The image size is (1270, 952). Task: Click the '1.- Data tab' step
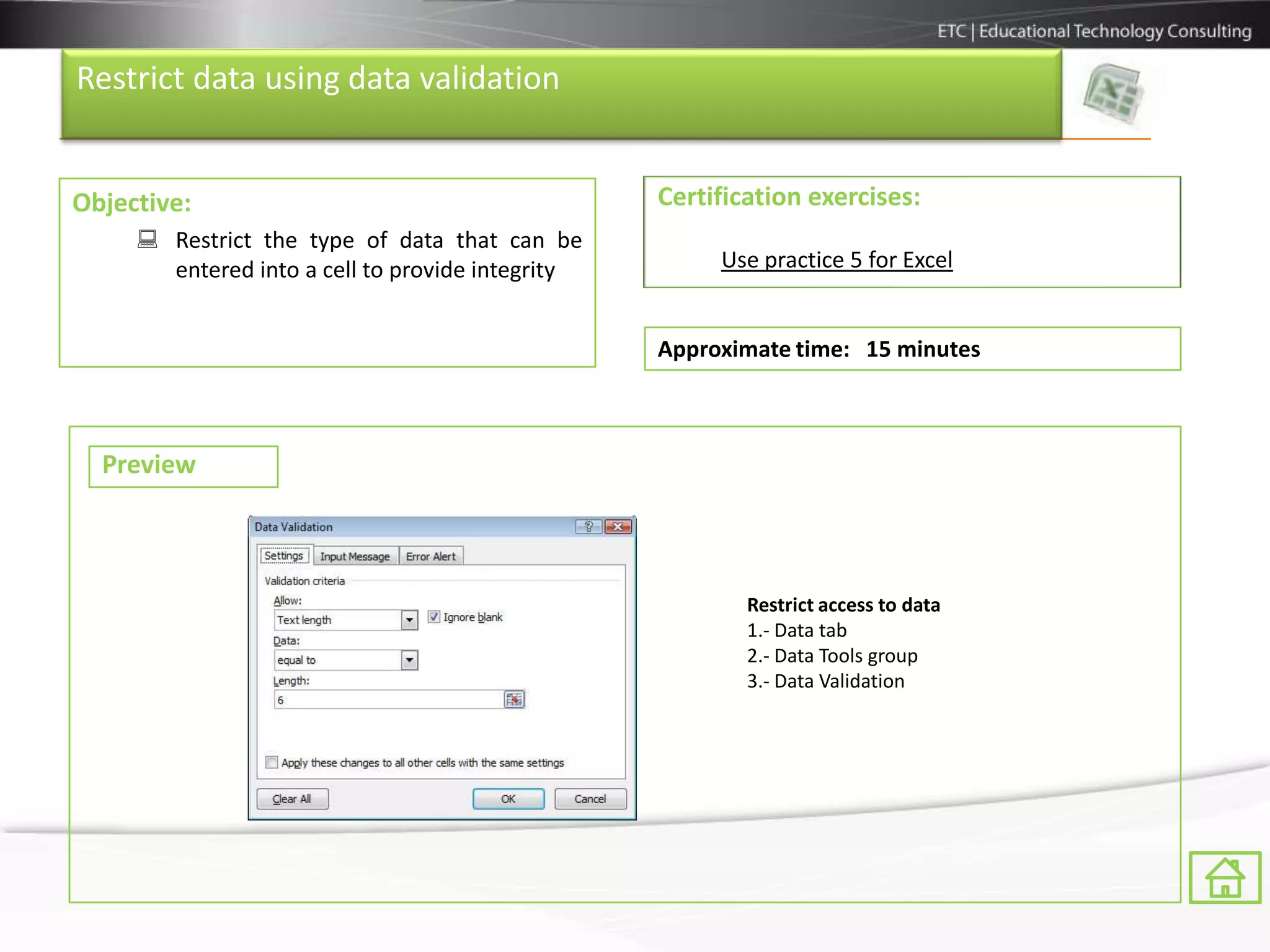click(797, 630)
